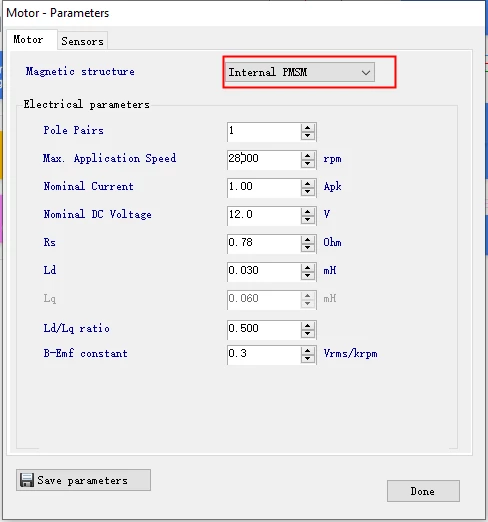Decrease Nominal DC Voltage value
Screen dimensions: 488x522
[x=308, y=220]
